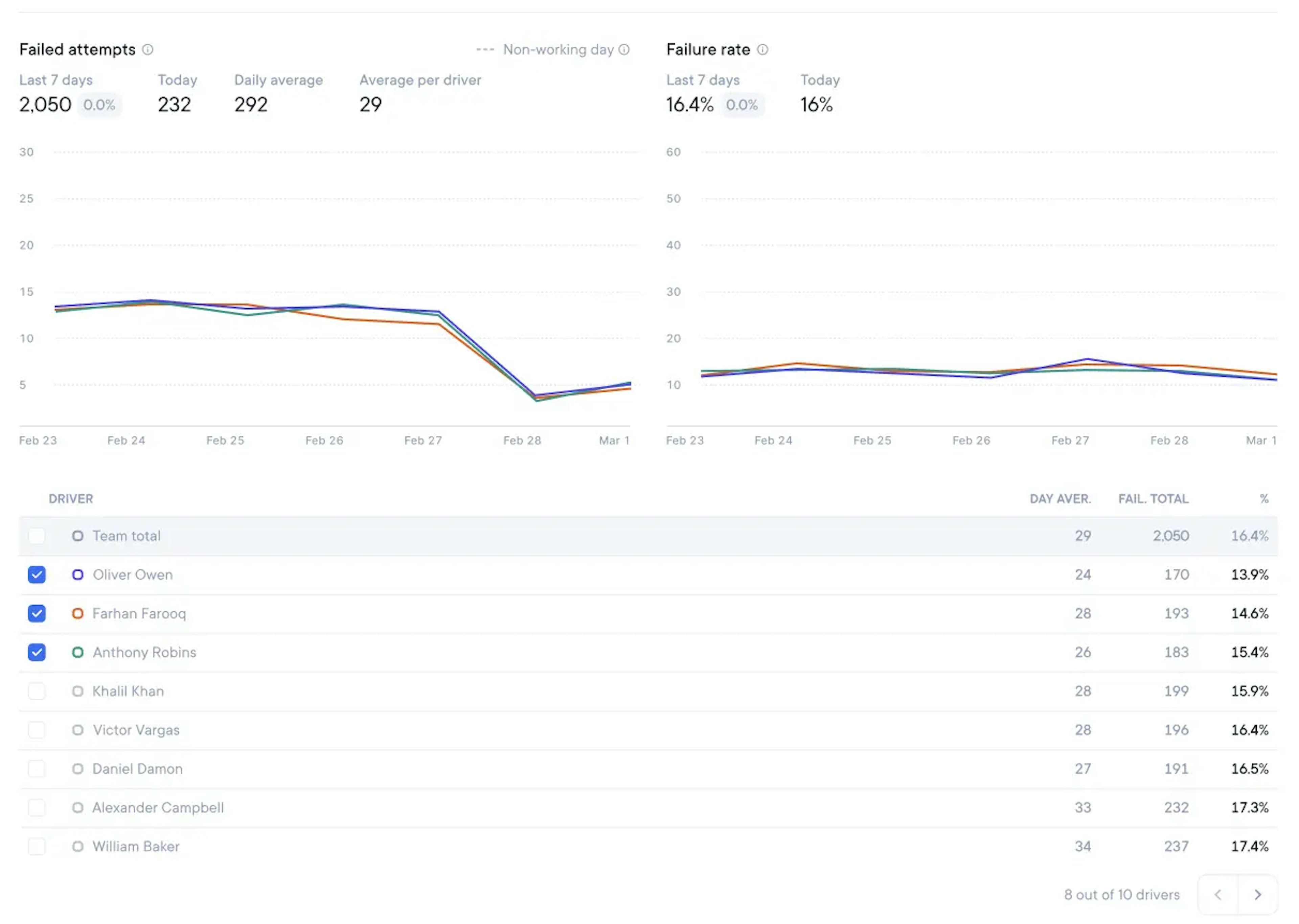
Task: Check the Victor Vargas checkbox
Action: pyautogui.click(x=37, y=730)
